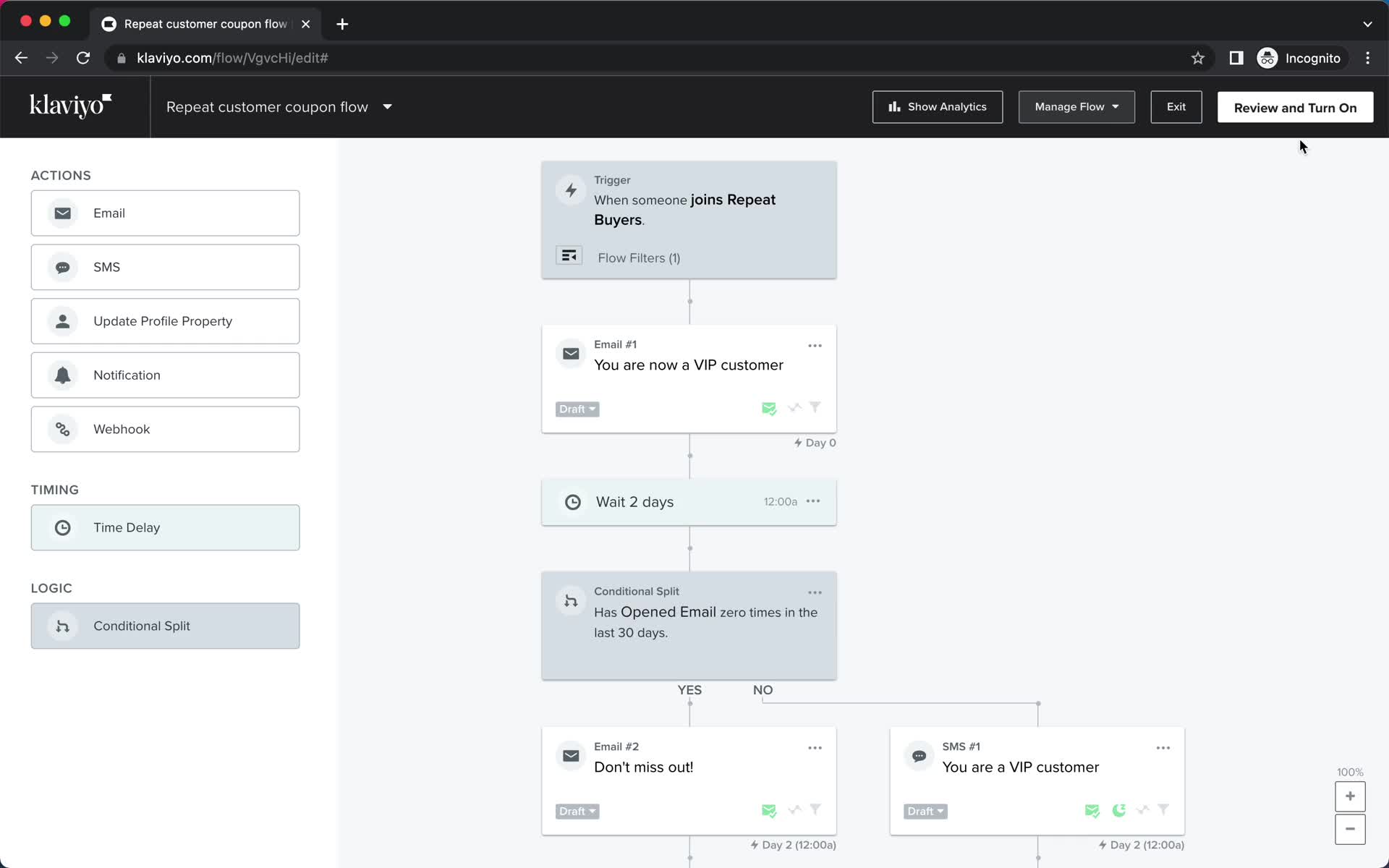This screenshot has width=1389, height=868.
Task: Click the 'Has Opened Email' condition text
Action: (655, 612)
